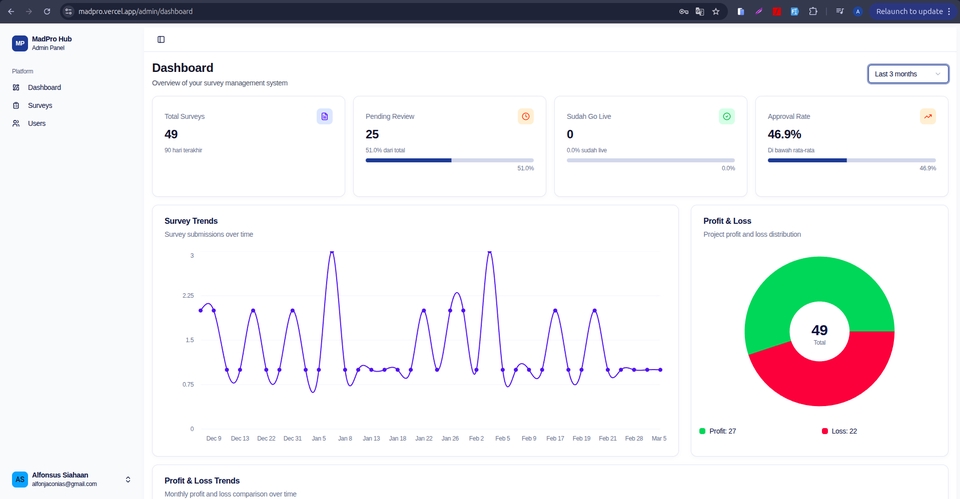Open the browser extensions puzzle icon
The image size is (960, 499).
(813, 11)
